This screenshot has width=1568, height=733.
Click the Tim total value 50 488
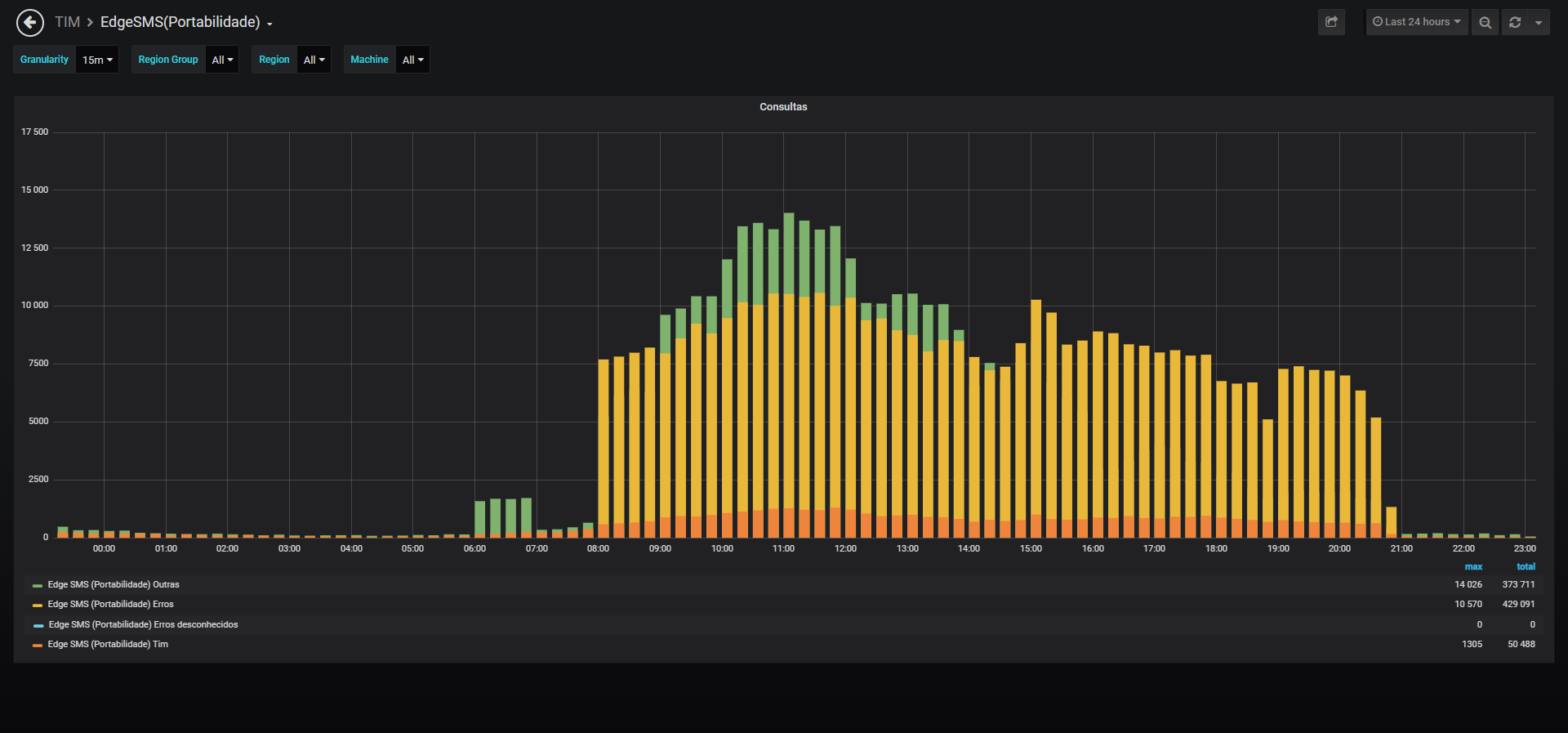1521,645
